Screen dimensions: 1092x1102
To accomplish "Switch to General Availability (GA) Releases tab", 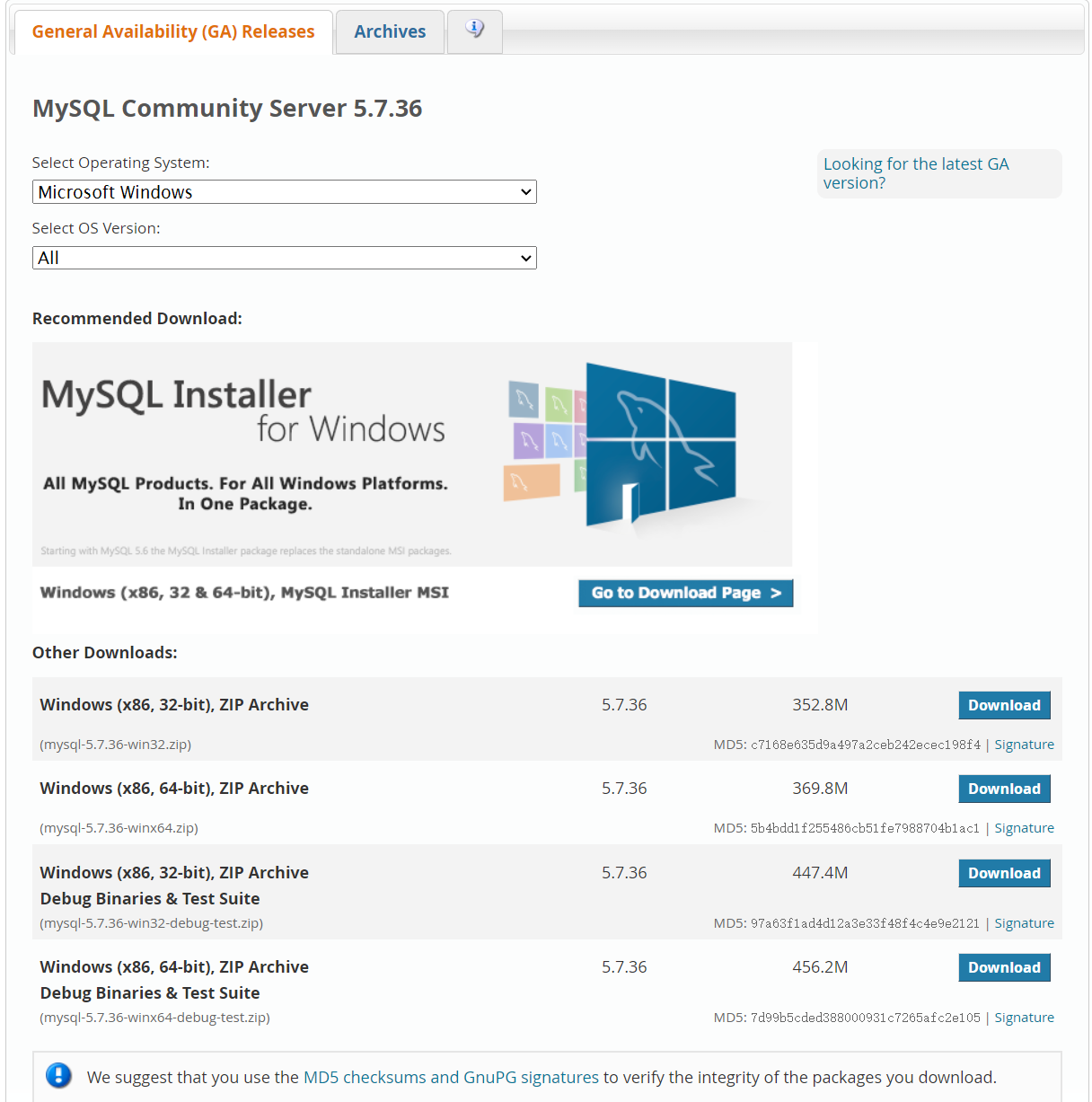I will (173, 31).
